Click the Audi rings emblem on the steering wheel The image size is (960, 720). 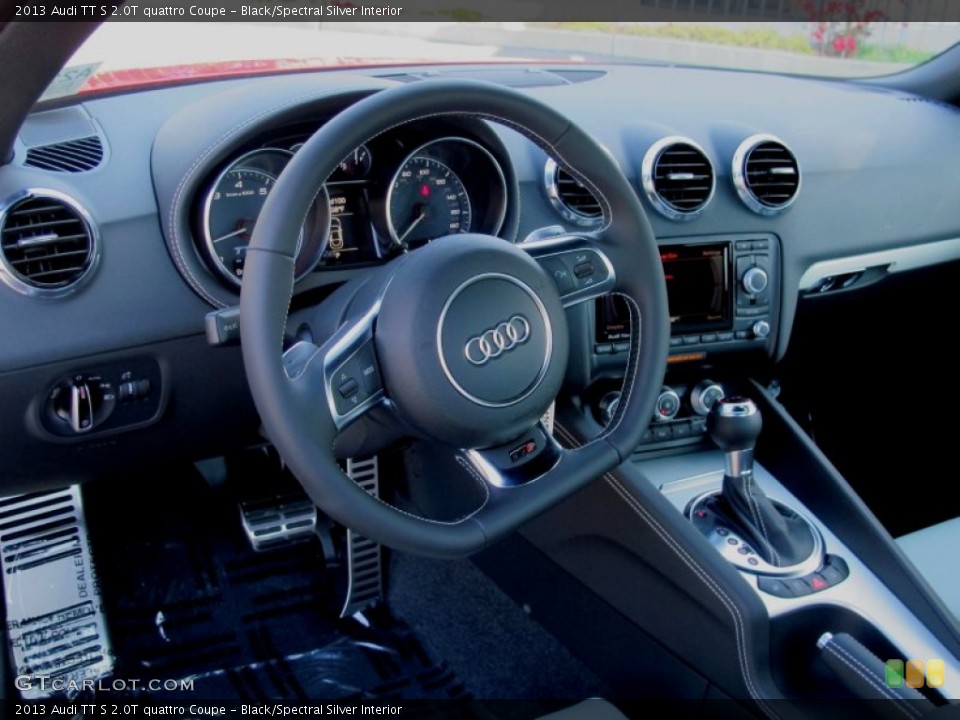[497, 340]
